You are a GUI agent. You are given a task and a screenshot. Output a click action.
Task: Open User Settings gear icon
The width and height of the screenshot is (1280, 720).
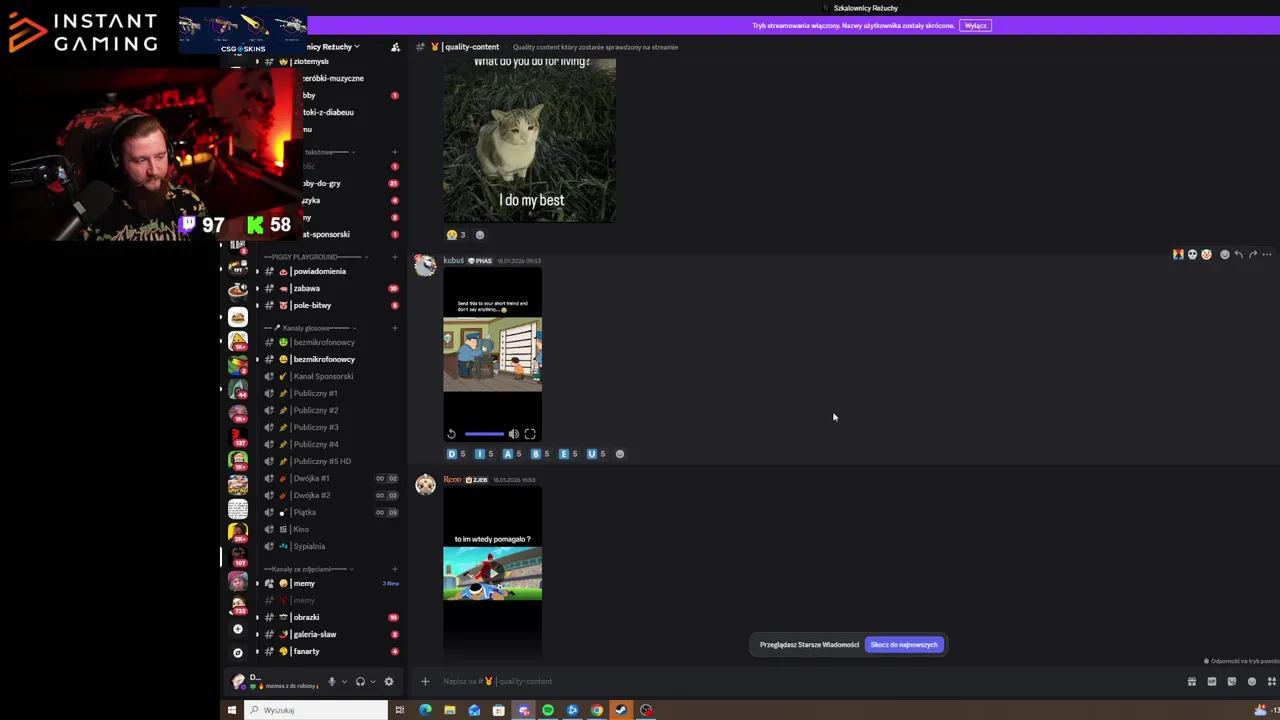click(x=389, y=682)
